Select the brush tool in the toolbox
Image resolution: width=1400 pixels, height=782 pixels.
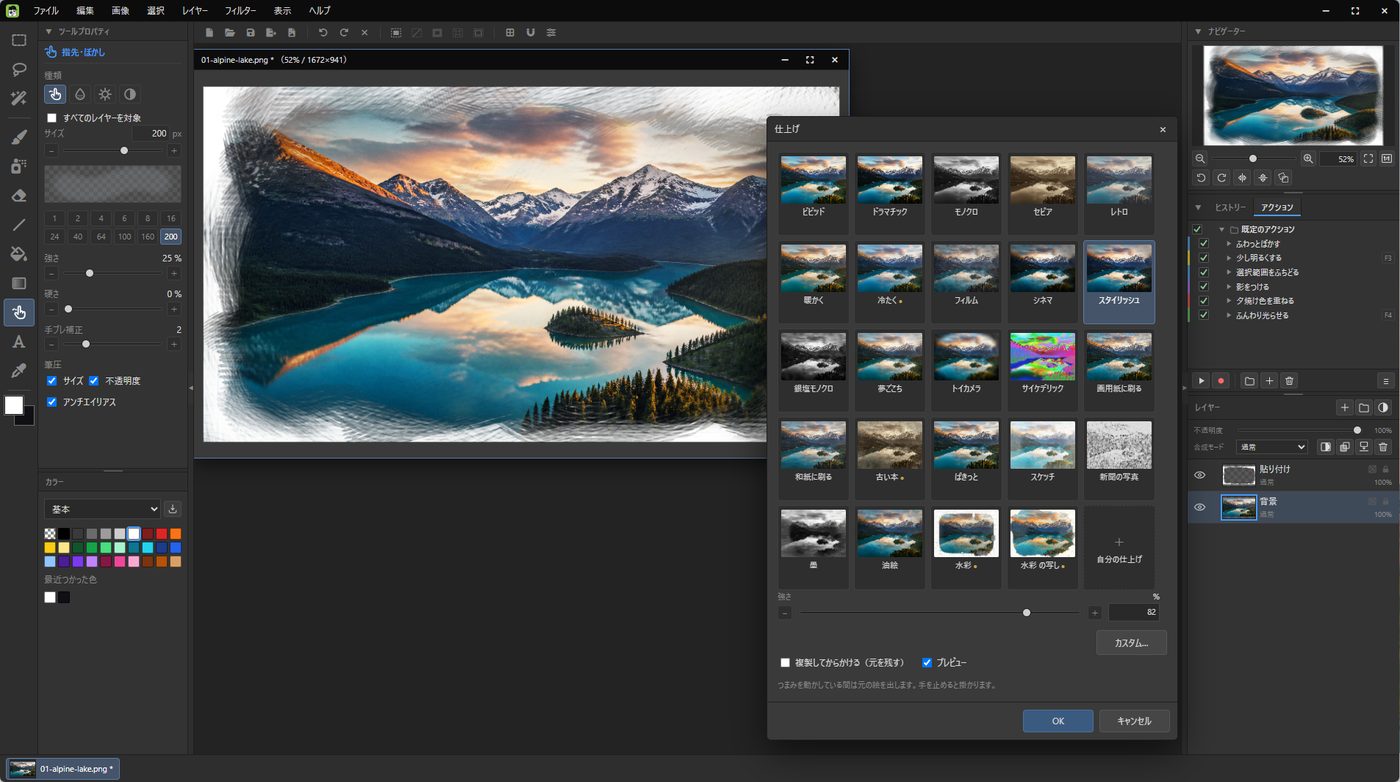(18, 137)
